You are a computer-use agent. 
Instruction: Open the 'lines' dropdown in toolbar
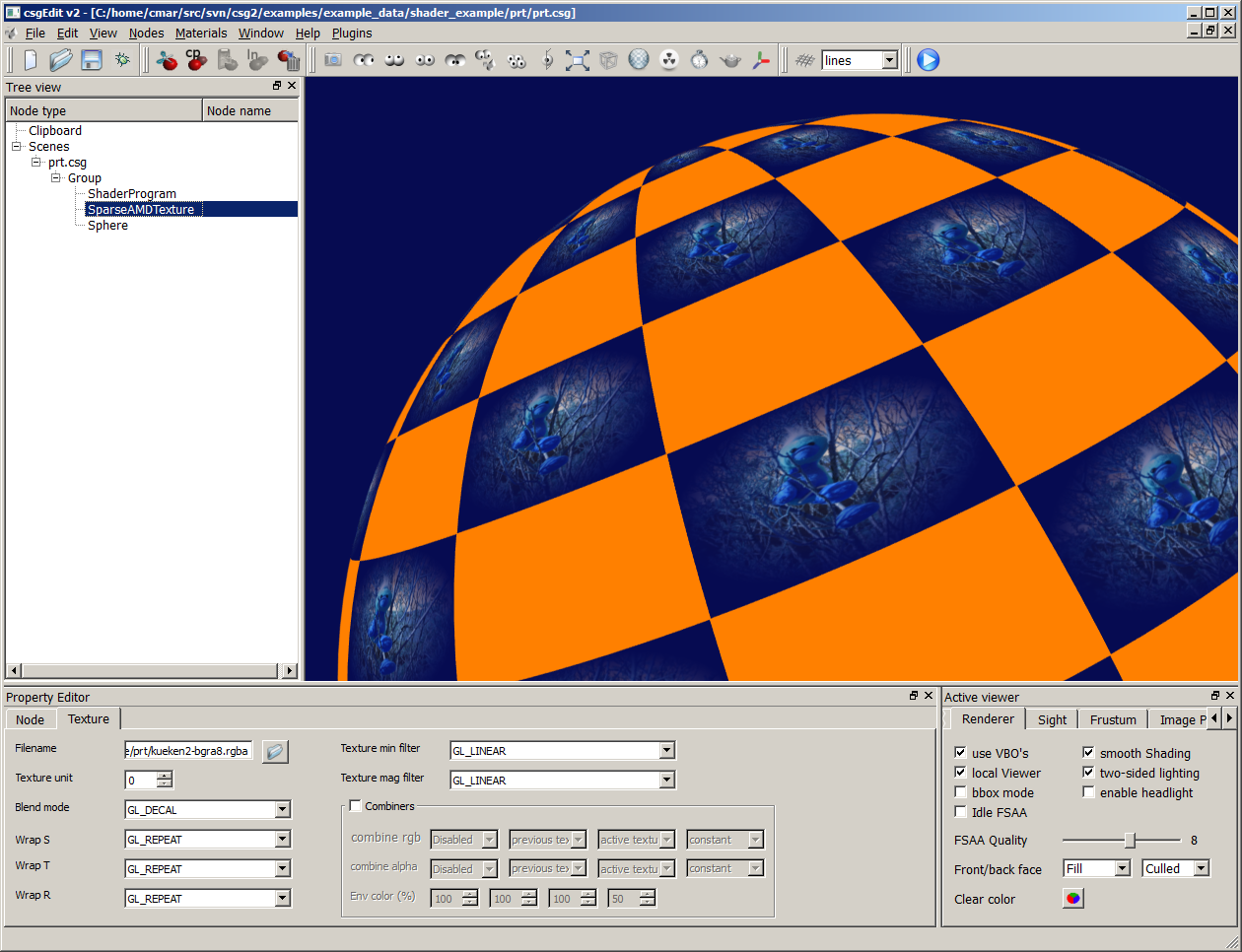click(x=889, y=61)
